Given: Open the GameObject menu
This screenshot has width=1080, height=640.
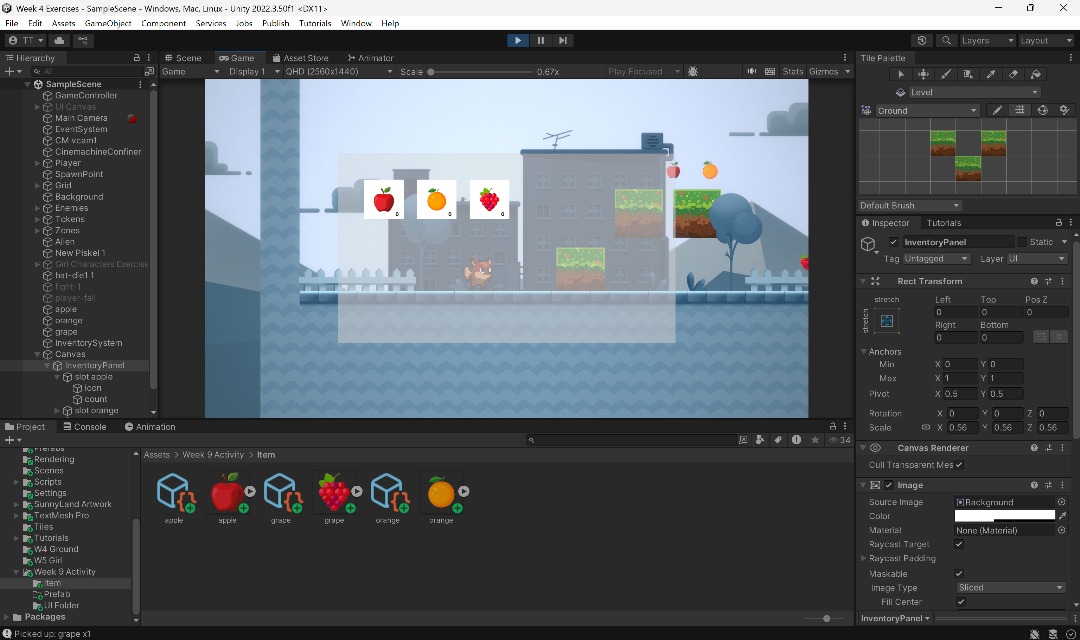Looking at the screenshot, I should (x=108, y=23).
